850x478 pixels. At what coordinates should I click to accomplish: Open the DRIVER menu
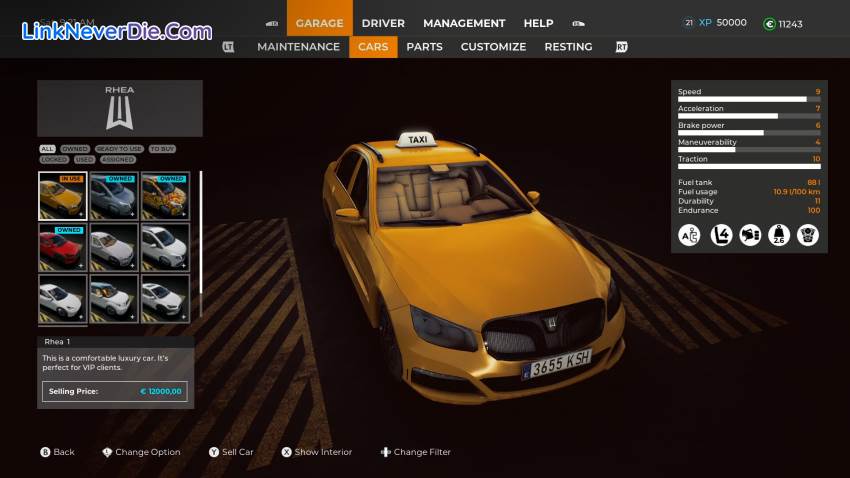coord(383,23)
